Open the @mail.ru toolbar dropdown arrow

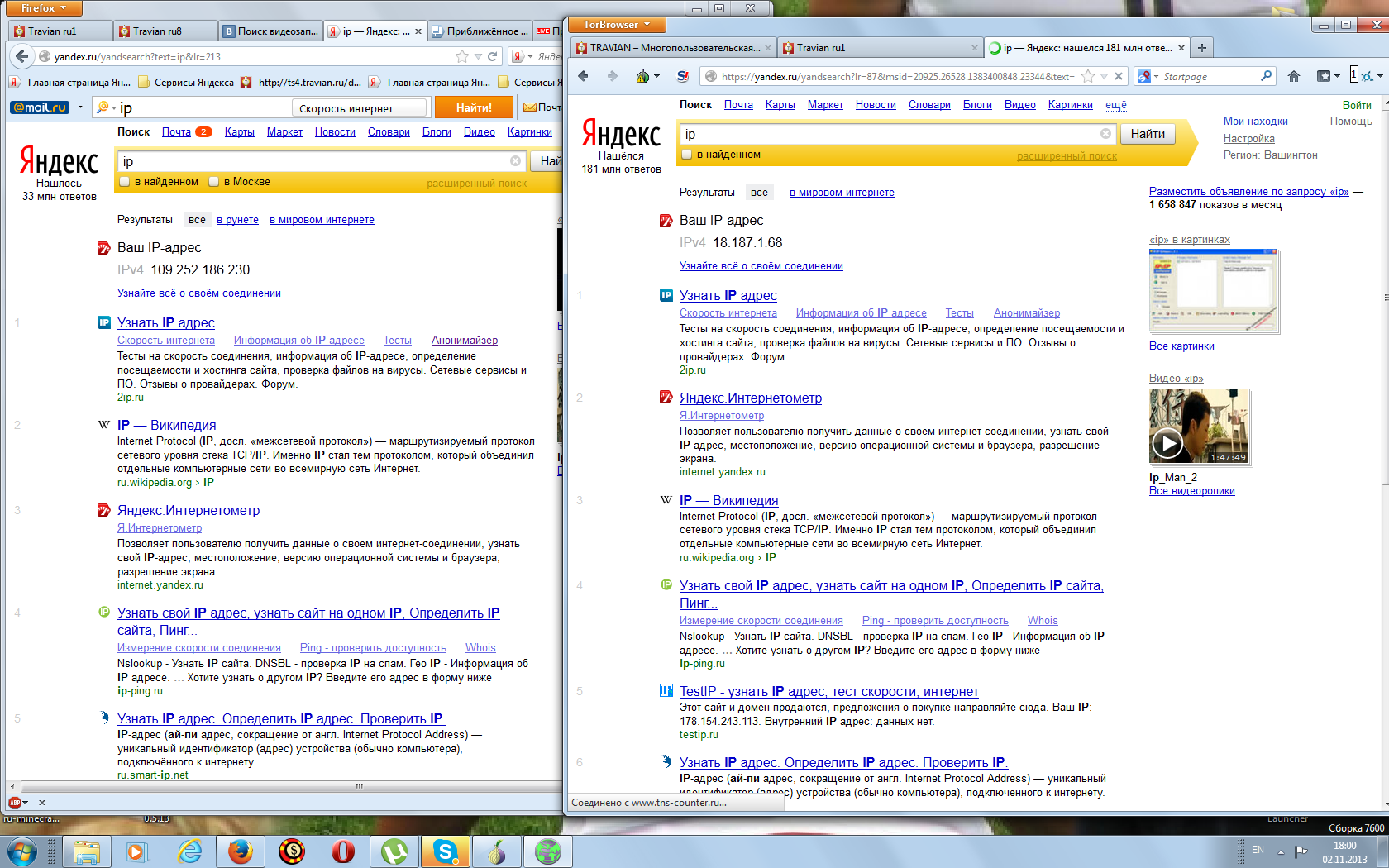pyautogui.click(x=80, y=107)
